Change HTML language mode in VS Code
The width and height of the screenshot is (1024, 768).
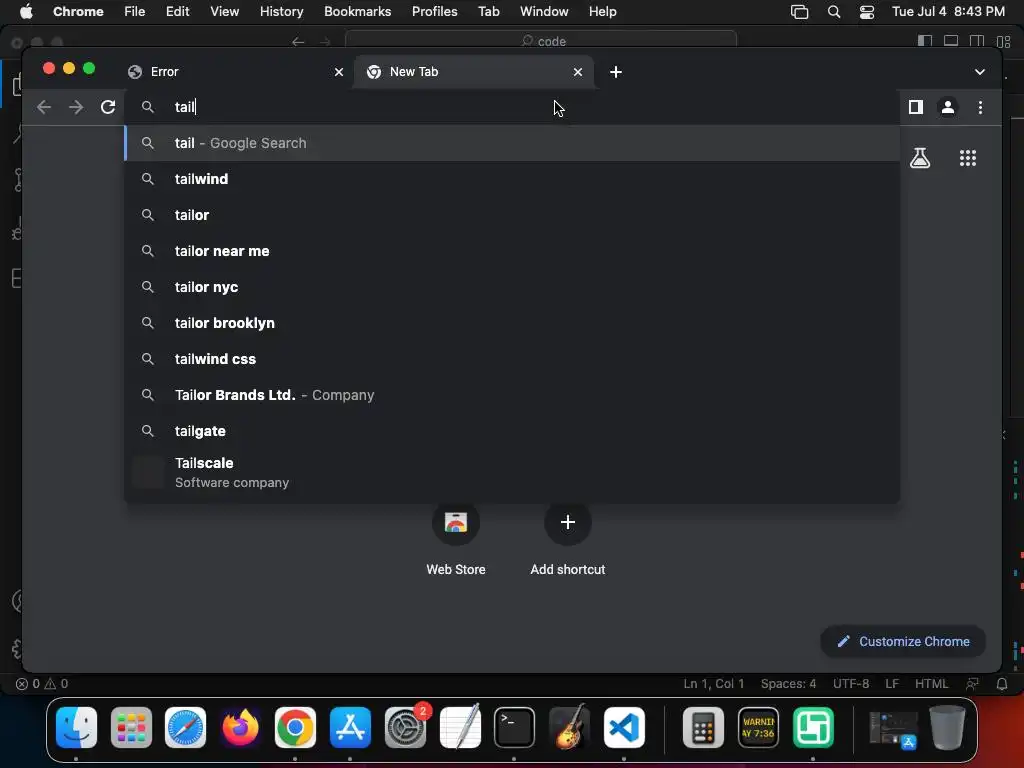(x=931, y=684)
